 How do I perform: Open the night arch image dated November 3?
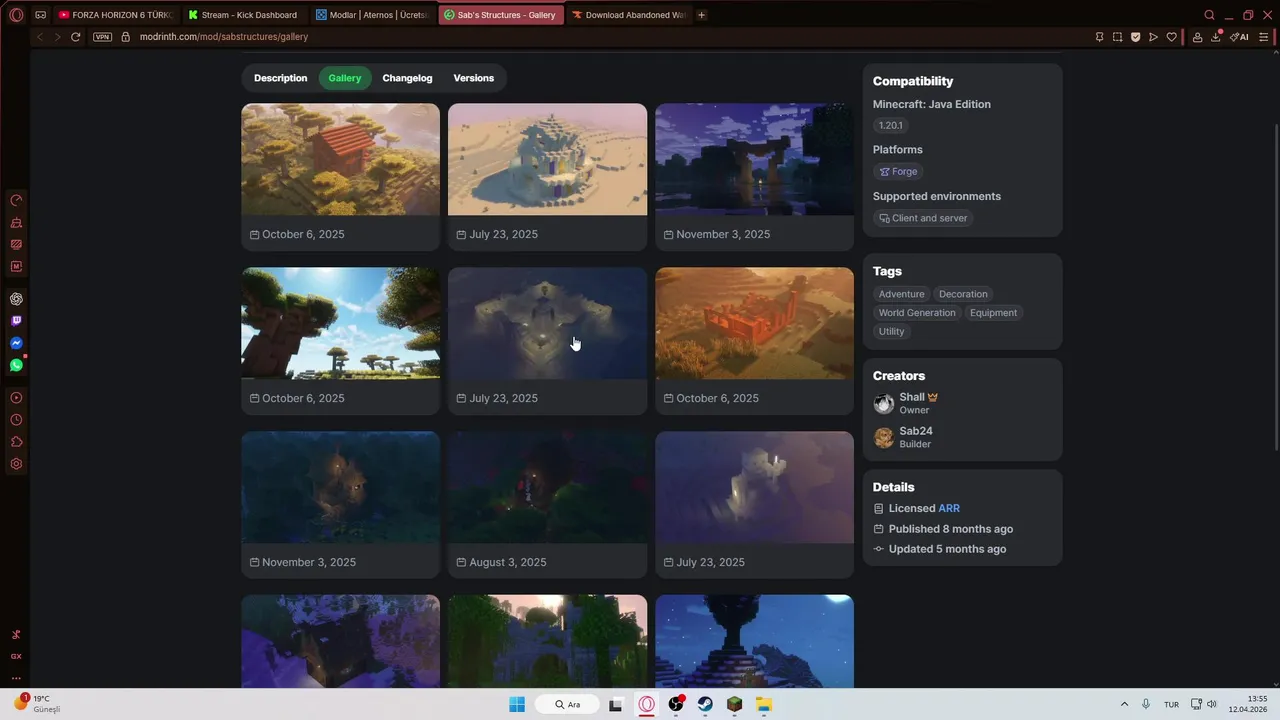[754, 159]
